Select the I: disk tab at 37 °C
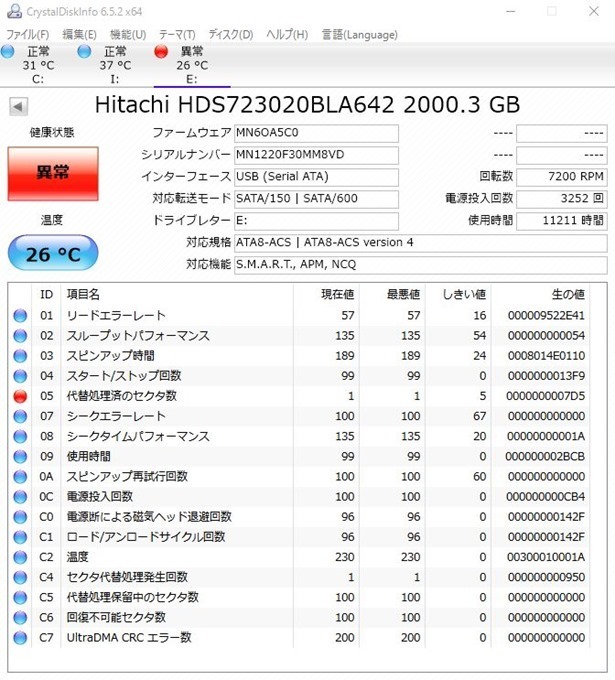The image size is (615, 680). pos(115,65)
